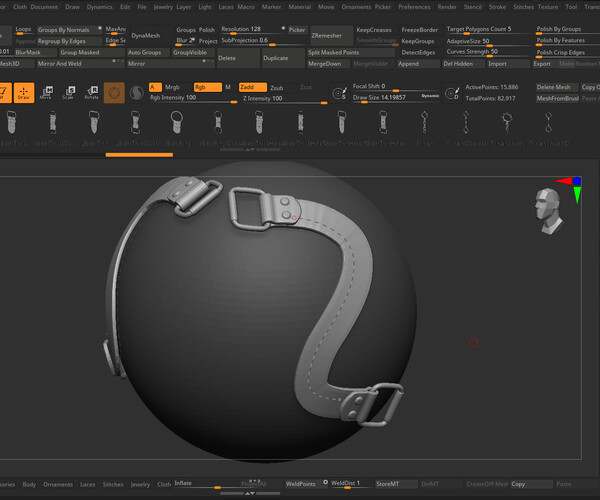Click the Focal Shift brush icon marked S

(339, 93)
